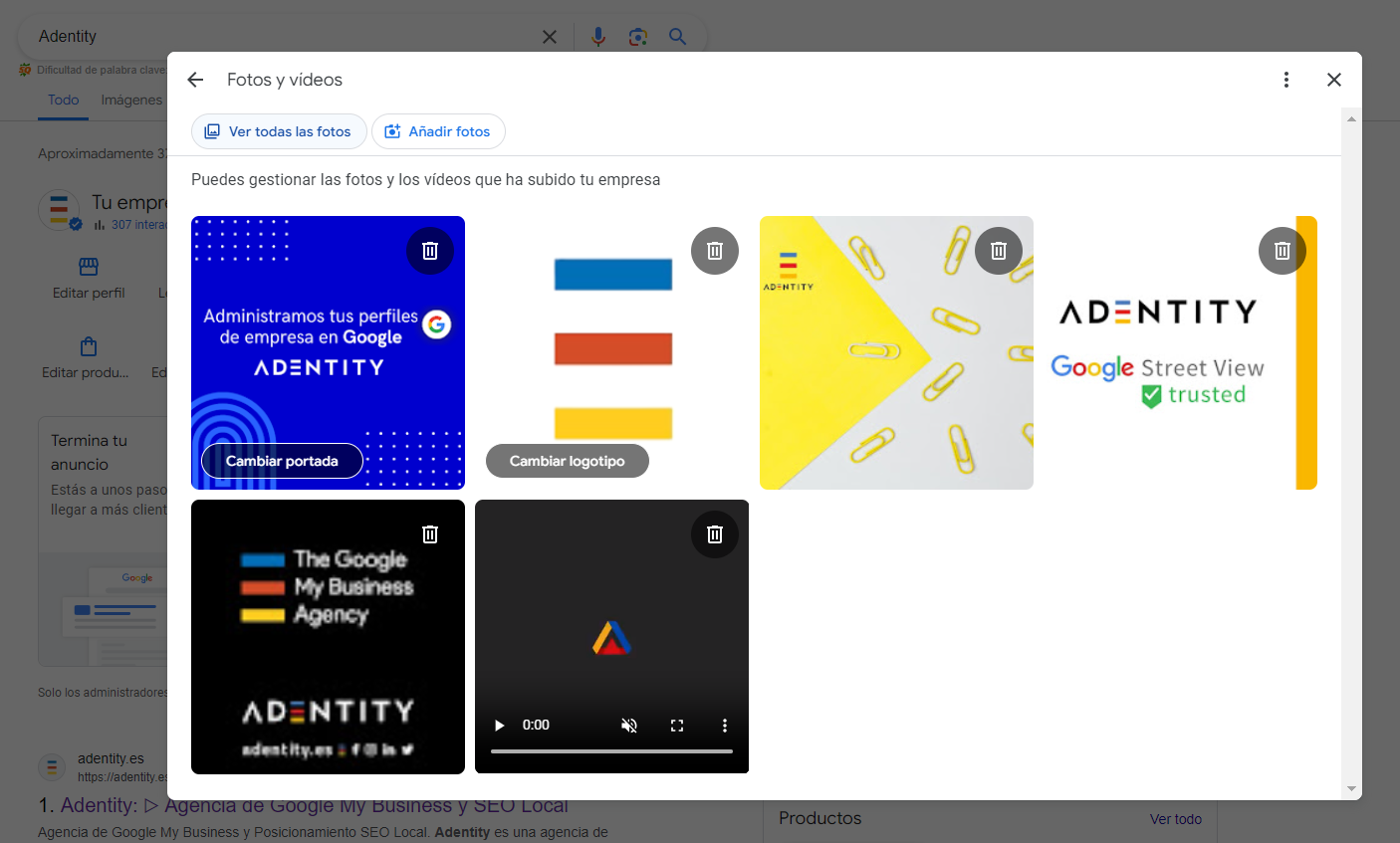Play the video

coord(500,726)
